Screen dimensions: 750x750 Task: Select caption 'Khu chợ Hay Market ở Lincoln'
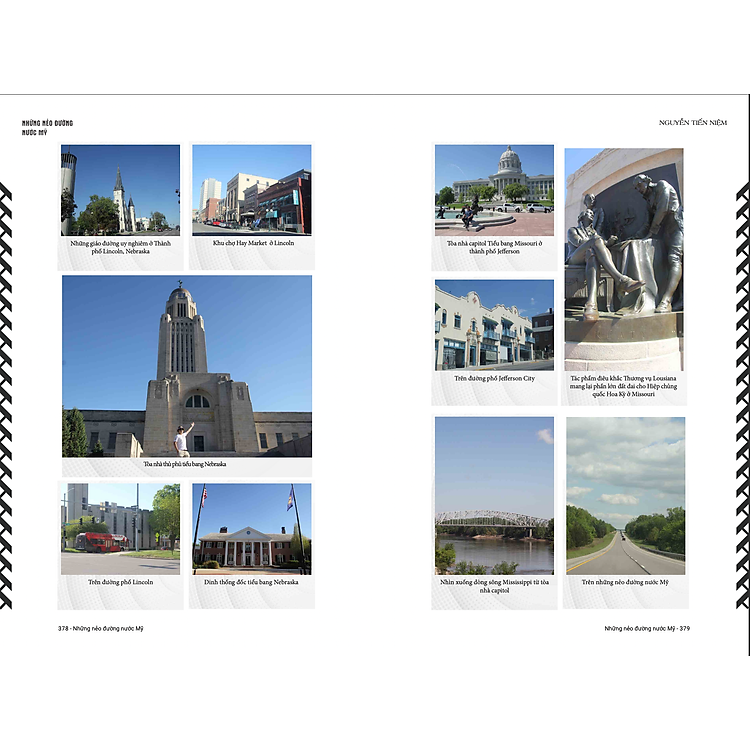pyautogui.click(x=253, y=243)
